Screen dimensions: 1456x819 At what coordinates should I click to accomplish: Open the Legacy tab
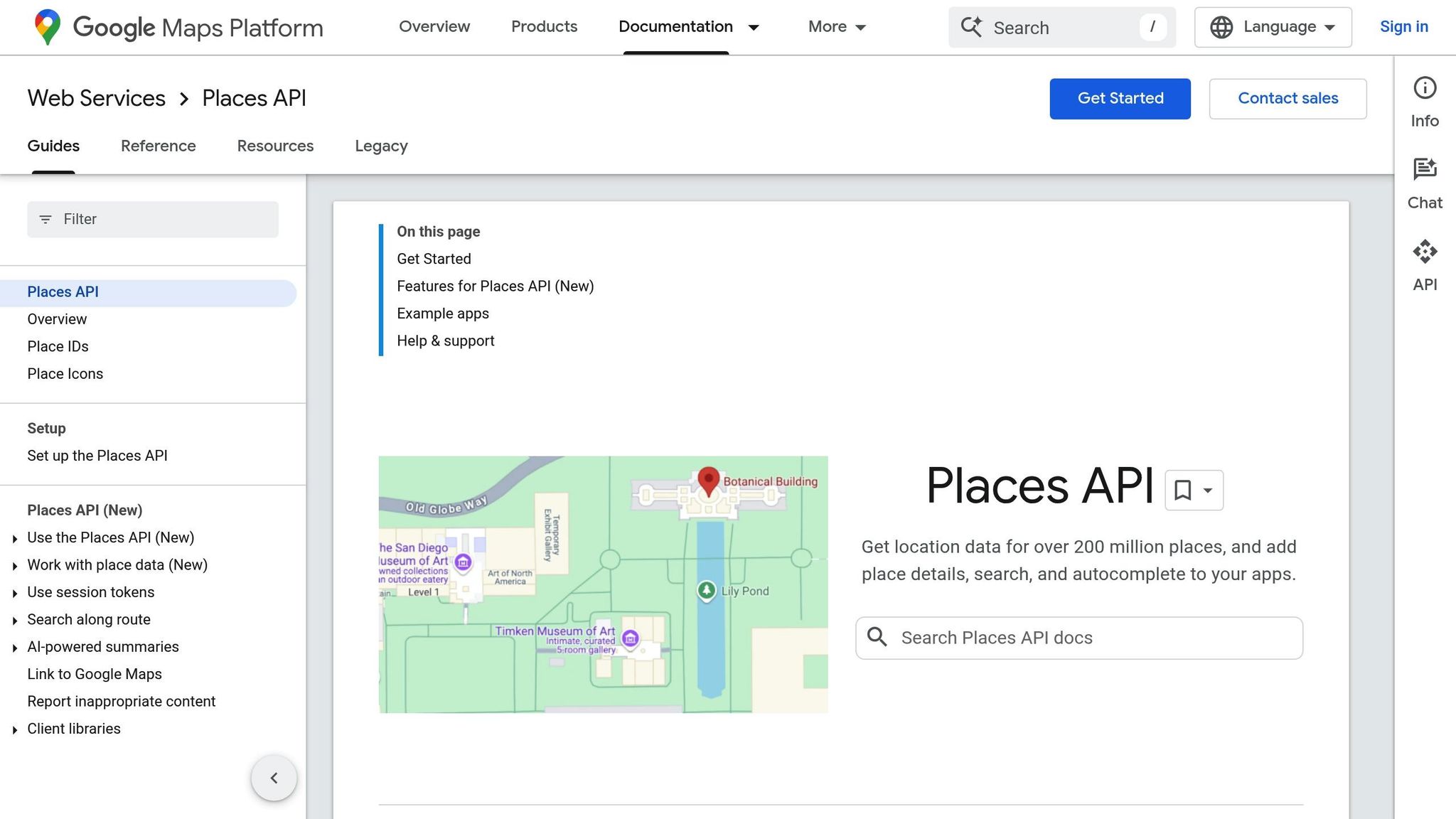coord(381,146)
